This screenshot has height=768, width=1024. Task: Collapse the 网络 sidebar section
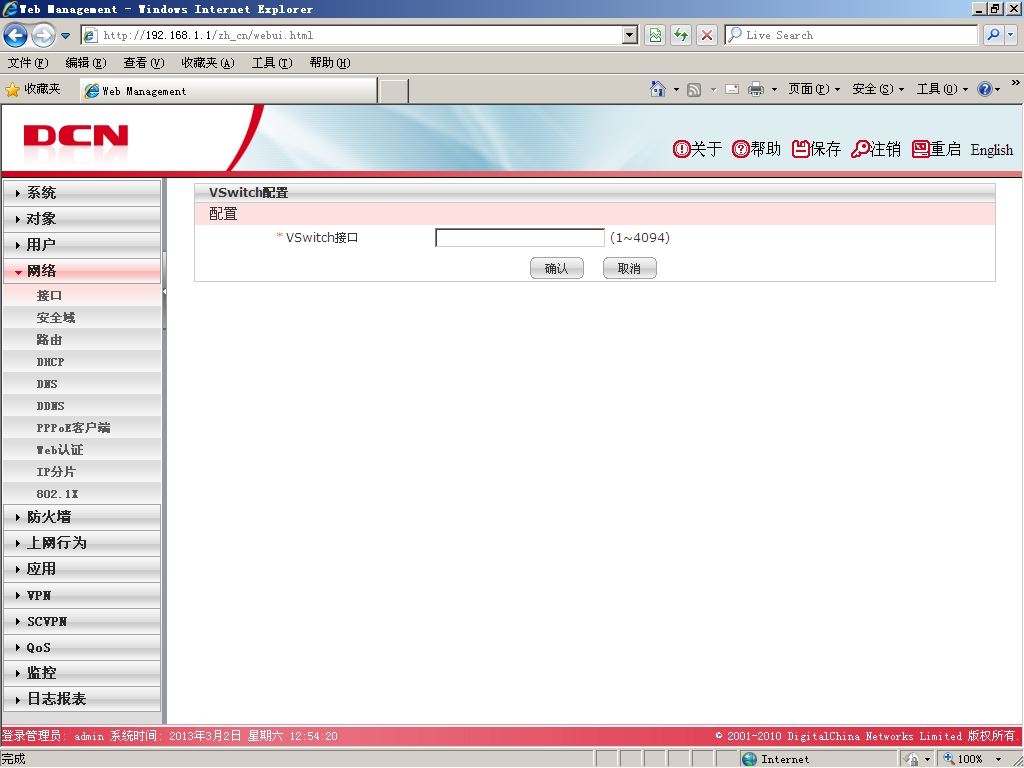82,271
